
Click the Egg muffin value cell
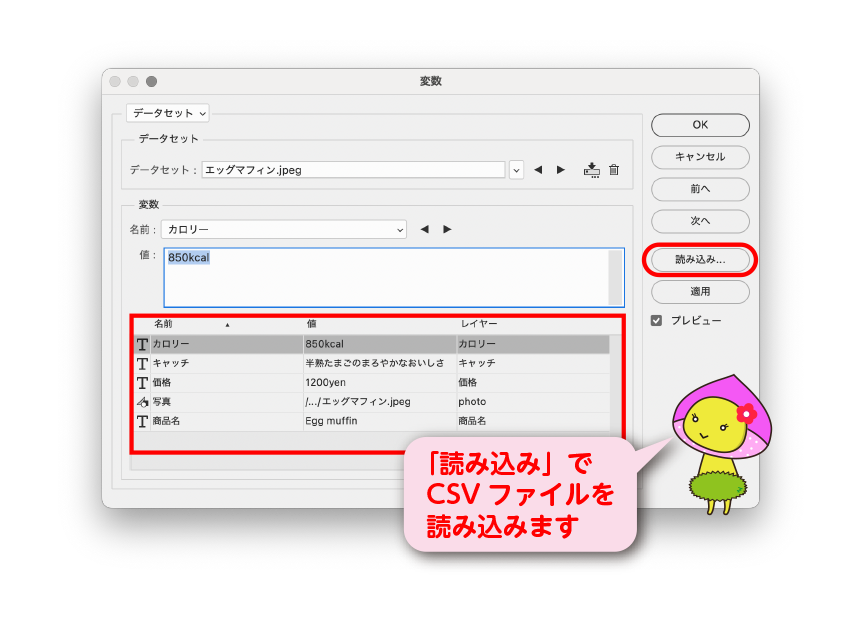coord(380,421)
